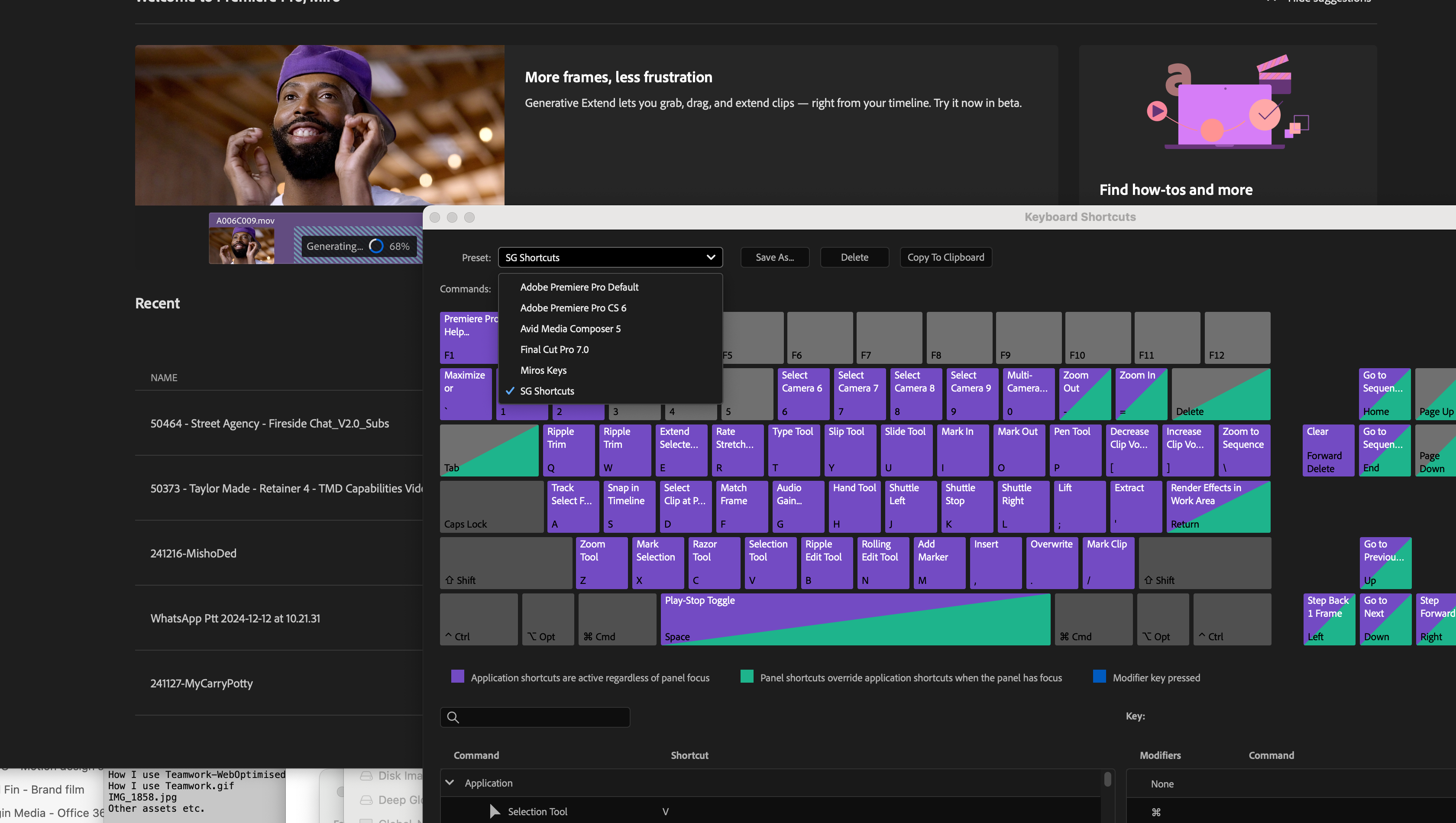Screen dimensions: 1456x823
Task: Click the Match Frame F key
Action: pyautogui.click(x=741, y=506)
